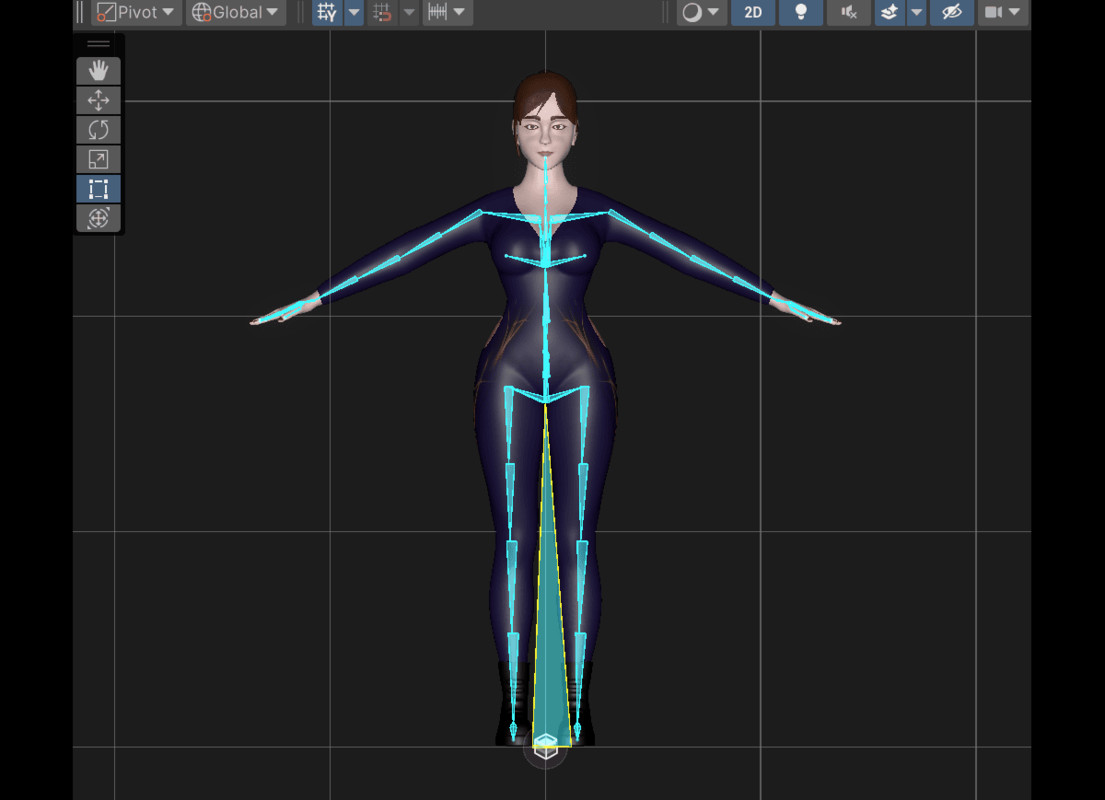Toggle scene lighting on or off
1105x800 pixels.
tap(800, 13)
